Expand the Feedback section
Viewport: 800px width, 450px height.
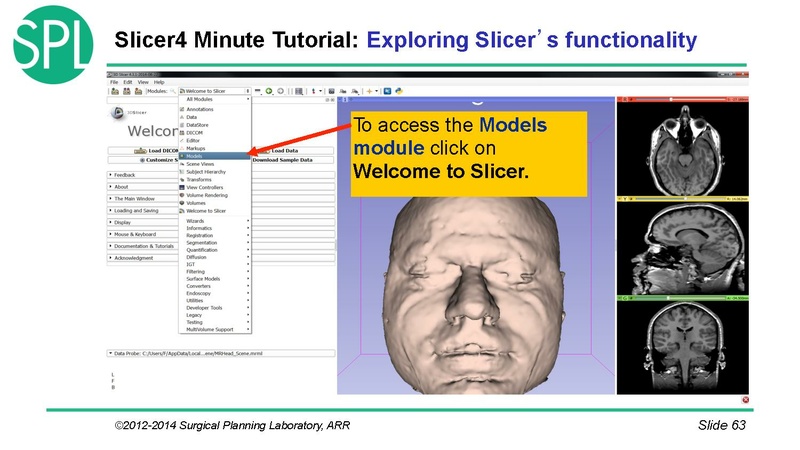point(143,175)
